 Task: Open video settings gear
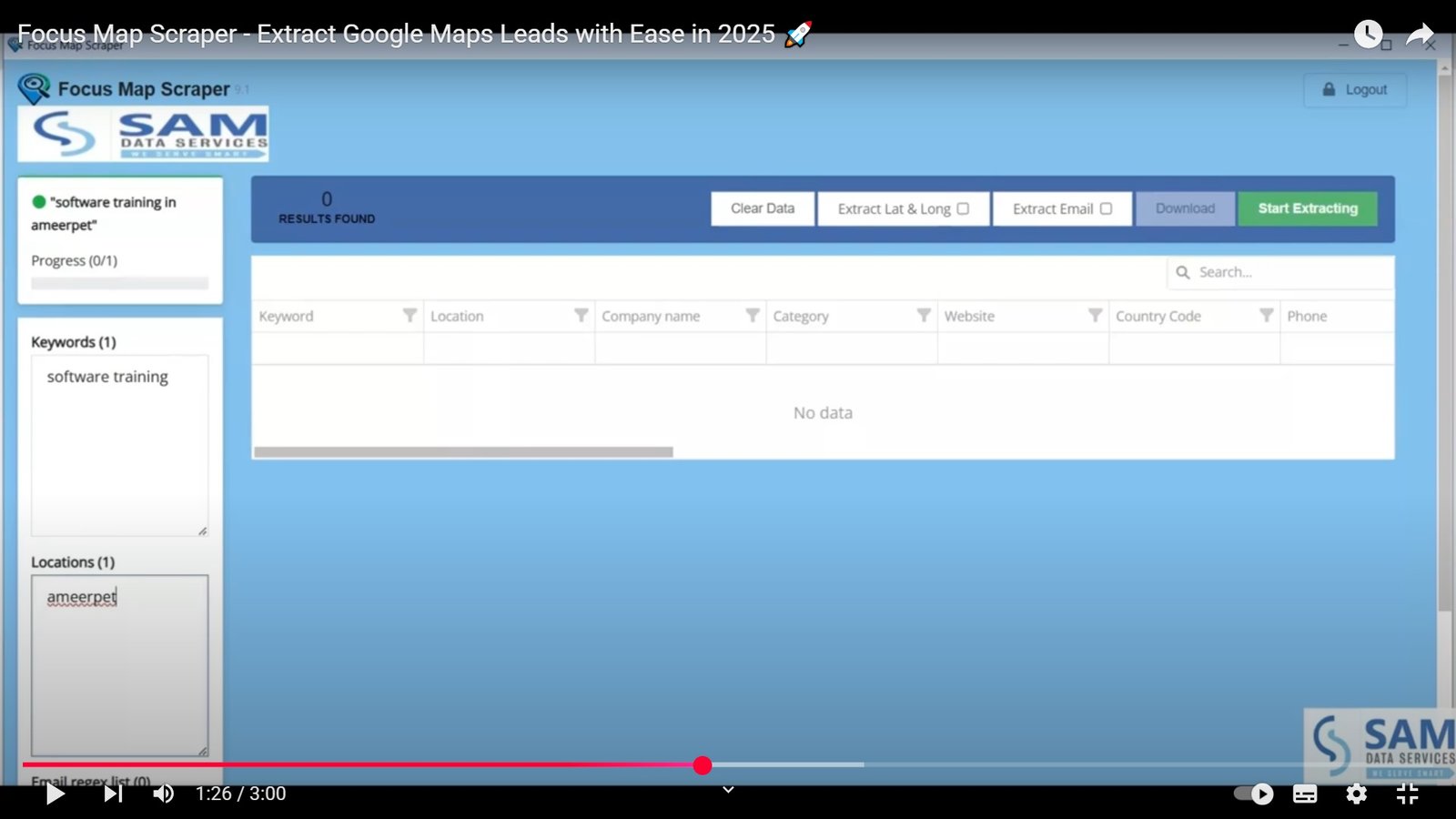(x=1356, y=794)
